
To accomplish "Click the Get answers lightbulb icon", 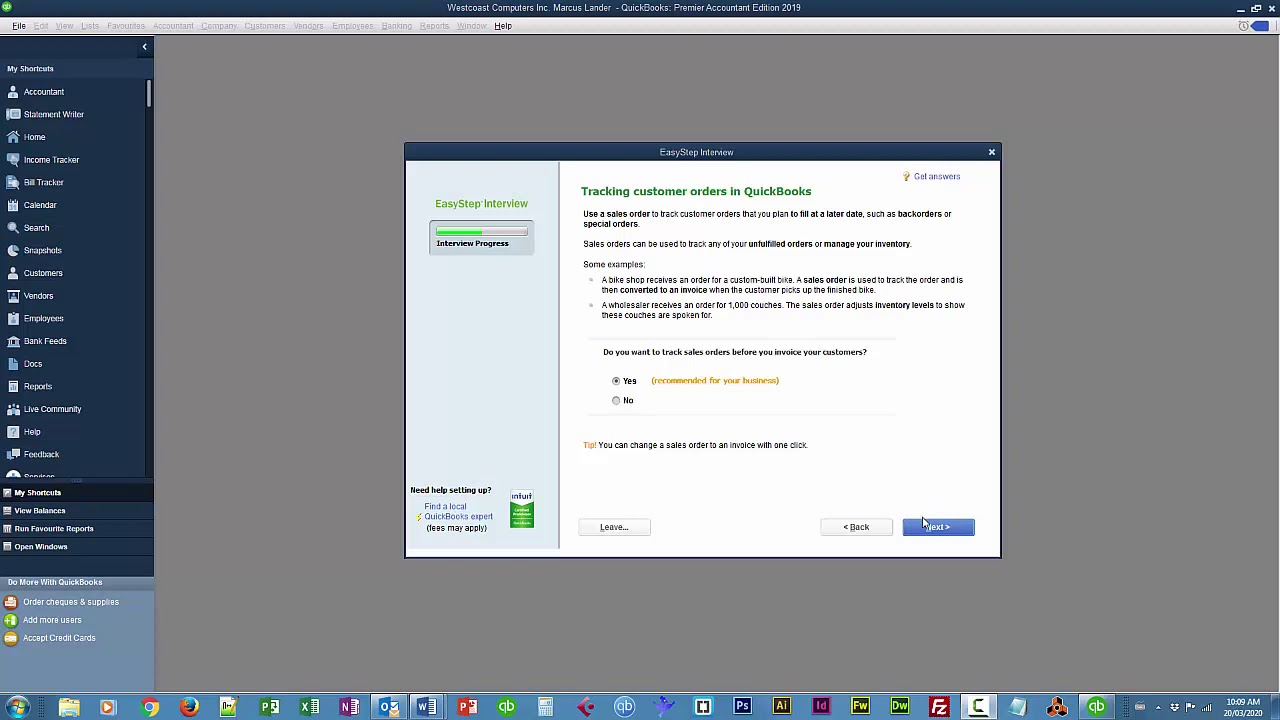I will click(907, 176).
